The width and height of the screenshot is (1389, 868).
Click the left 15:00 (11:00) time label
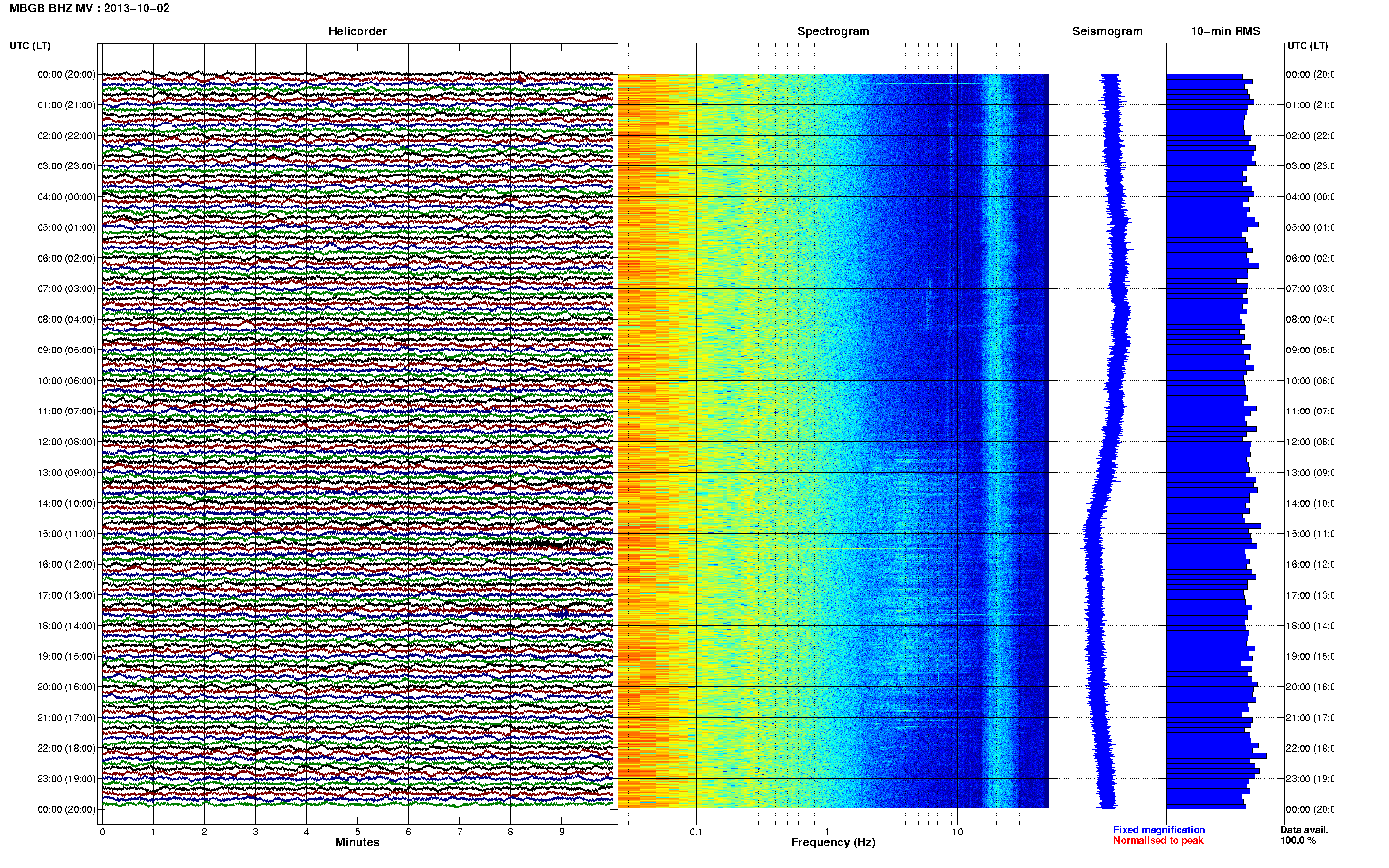pyautogui.click(x=66, y=534)
